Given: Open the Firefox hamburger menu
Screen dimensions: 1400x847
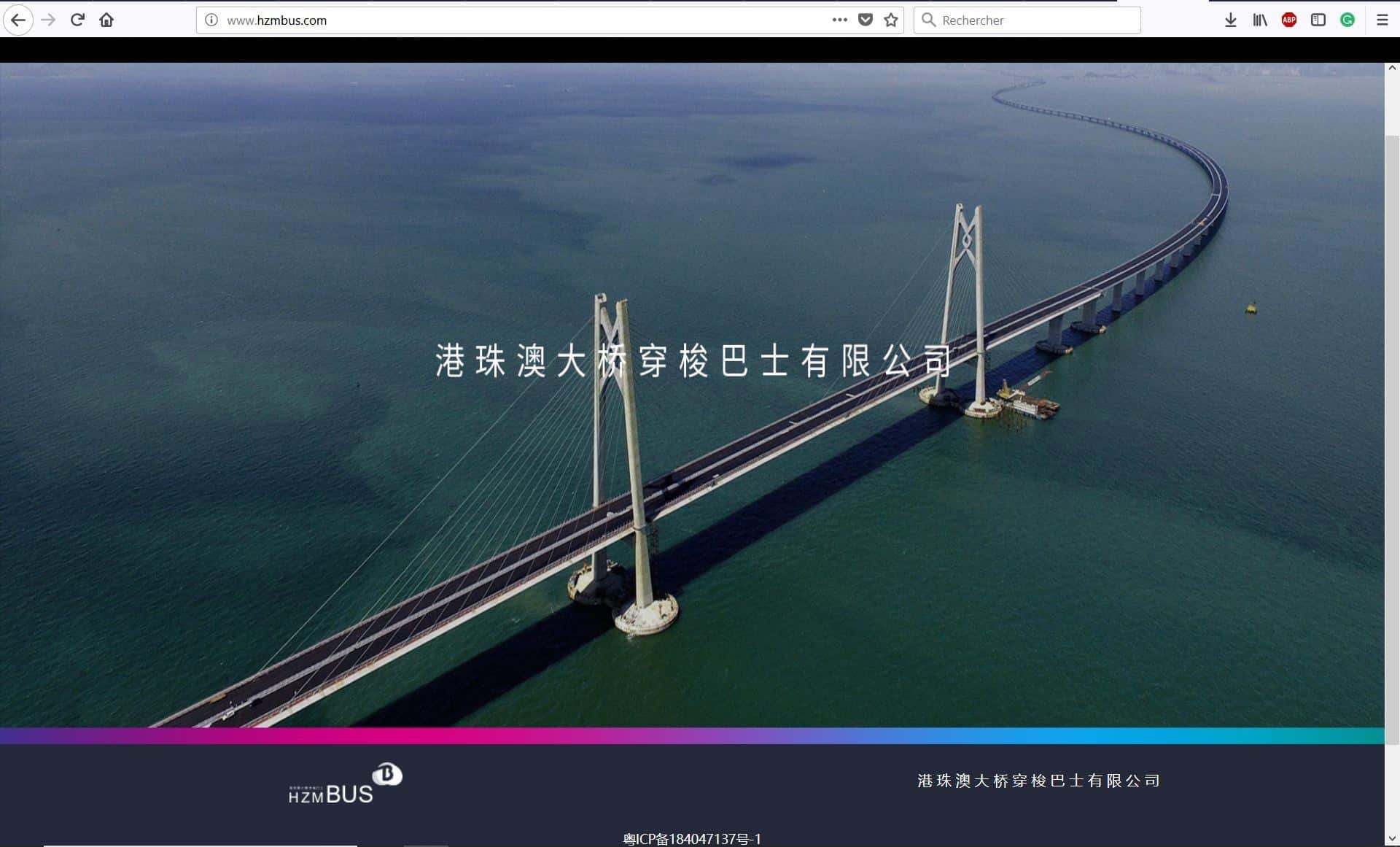Looking at the screenshot, I should click(1382, 20).
